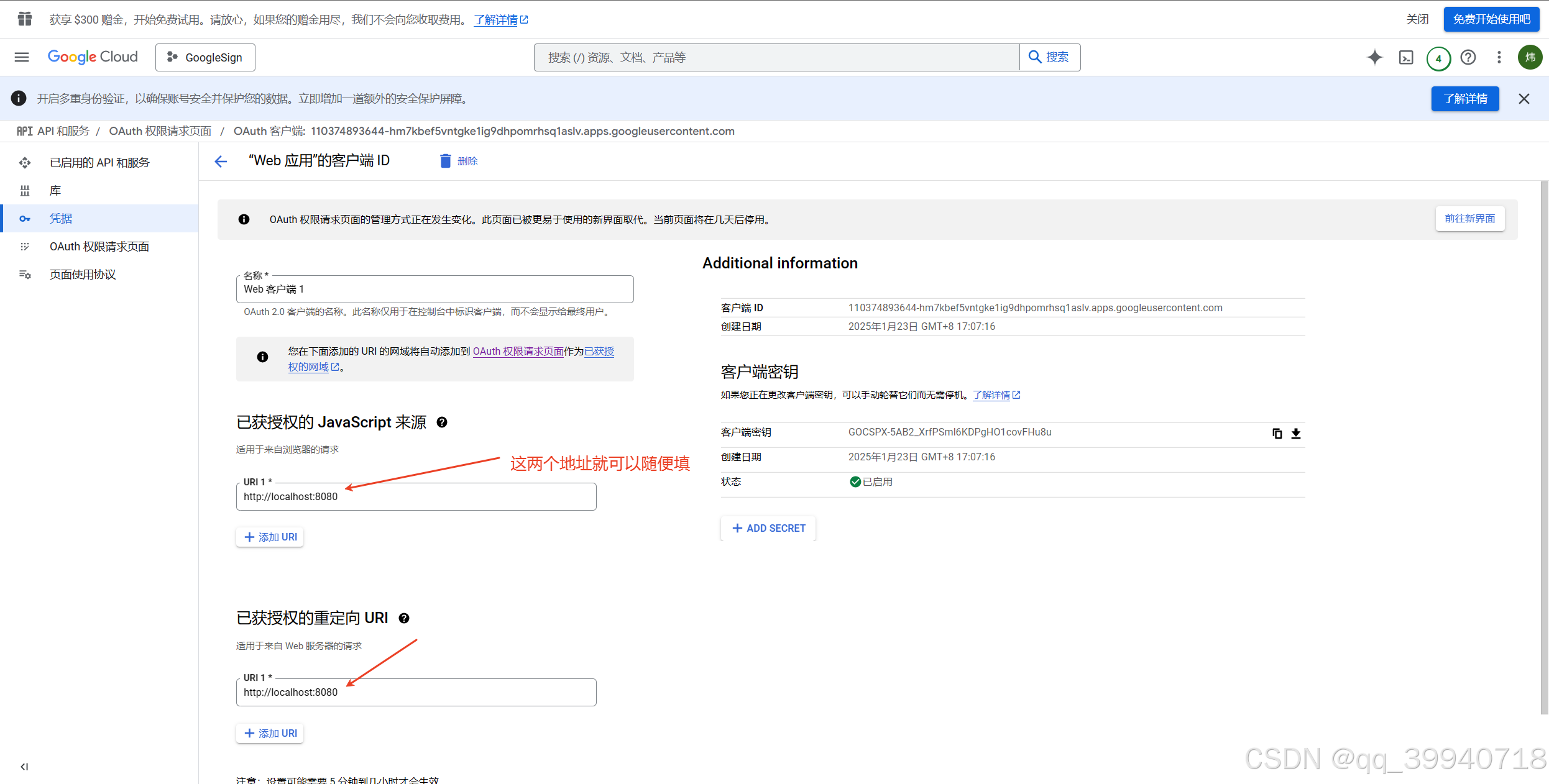
Task: Dismiss the multi-factor verification banner
Action: [x=1524, y=99]
